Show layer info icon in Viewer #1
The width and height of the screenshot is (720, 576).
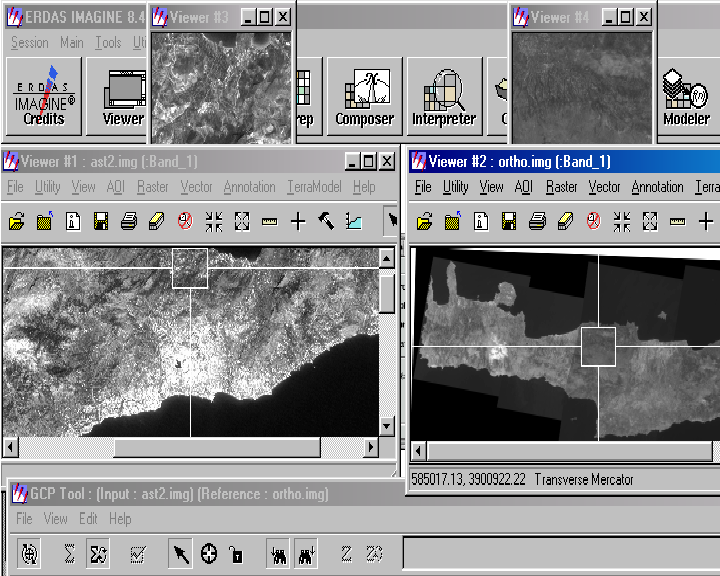(73, 222)
